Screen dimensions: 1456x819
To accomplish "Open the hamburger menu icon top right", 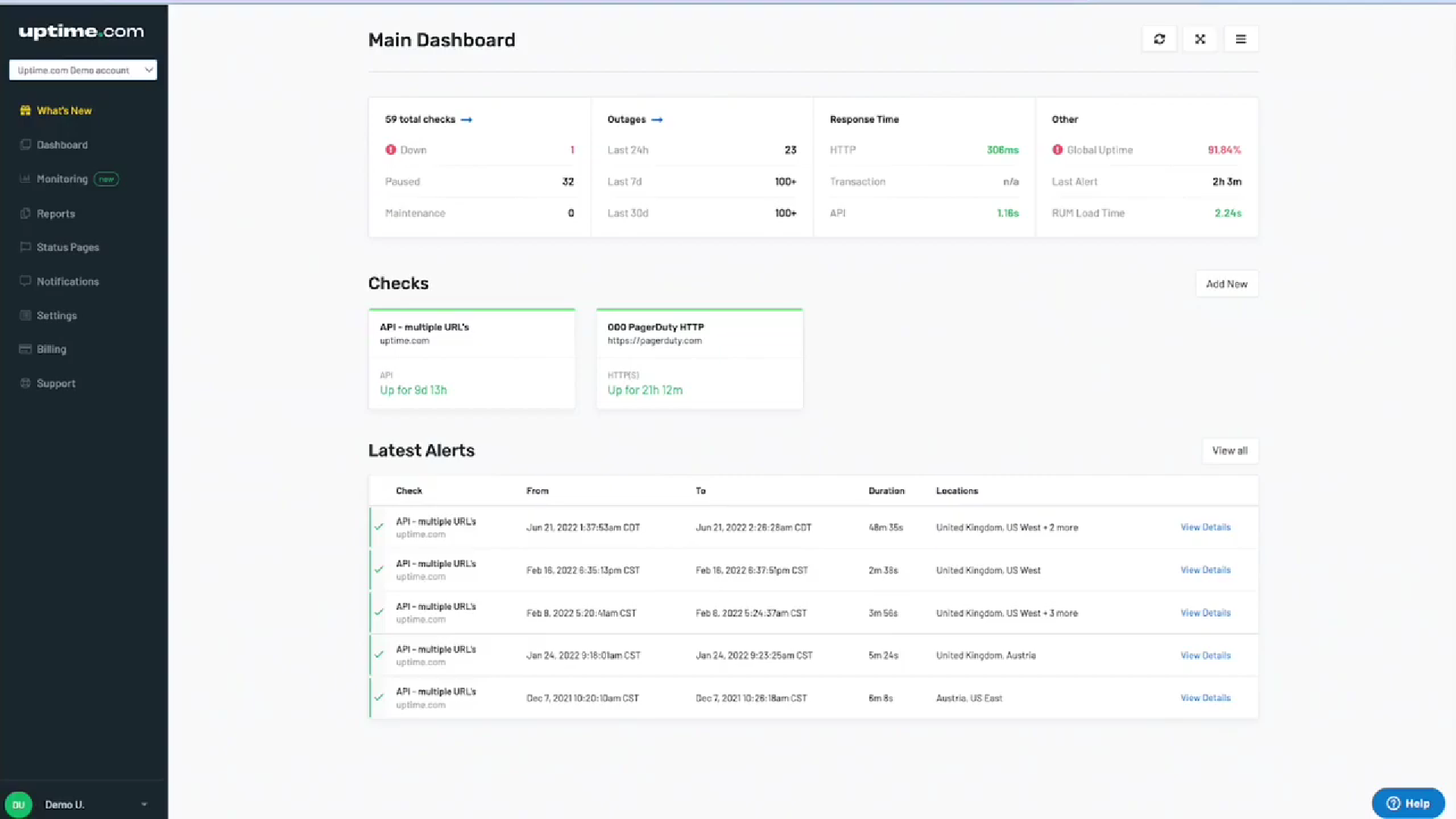I will pos(1241,38).
